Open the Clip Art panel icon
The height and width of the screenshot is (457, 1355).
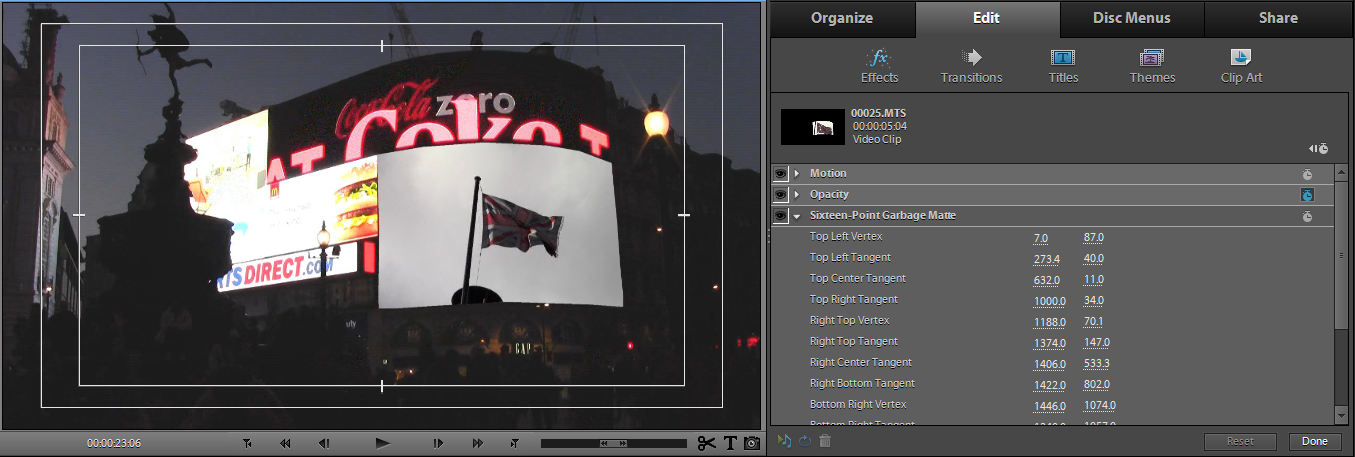point(1241,58)
